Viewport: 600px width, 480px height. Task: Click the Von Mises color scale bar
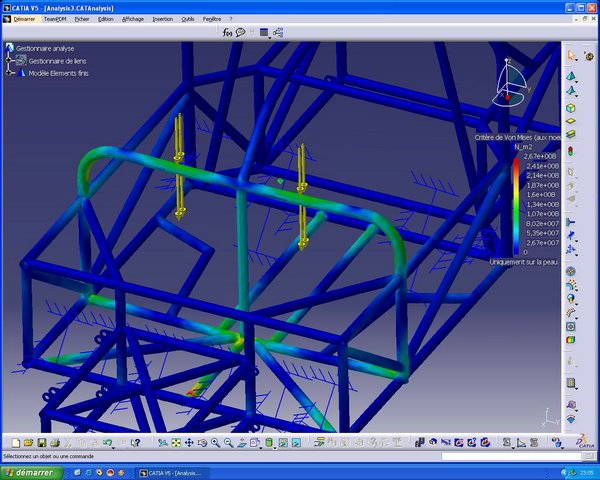516,206
